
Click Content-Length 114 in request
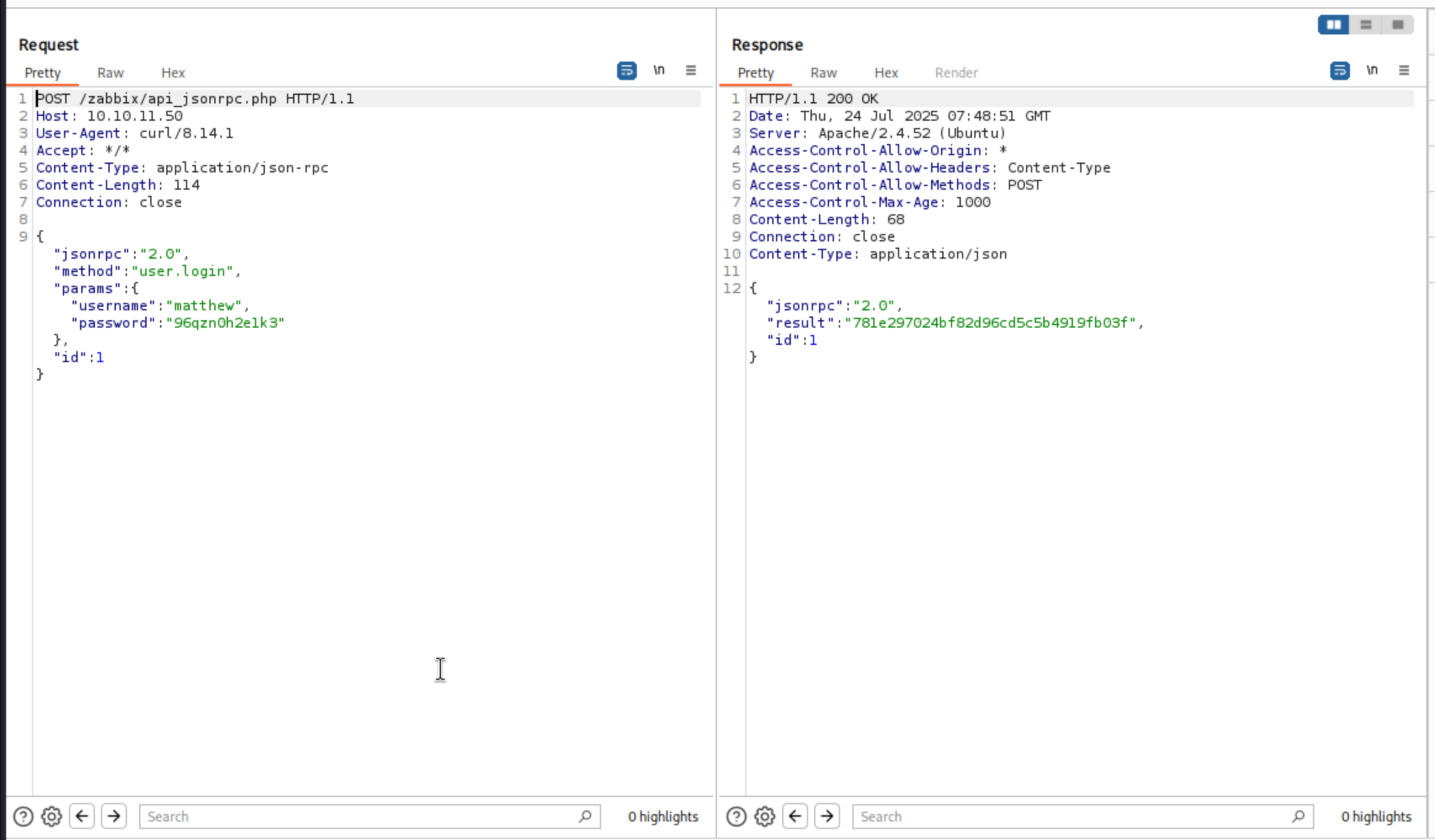[118, 185]
